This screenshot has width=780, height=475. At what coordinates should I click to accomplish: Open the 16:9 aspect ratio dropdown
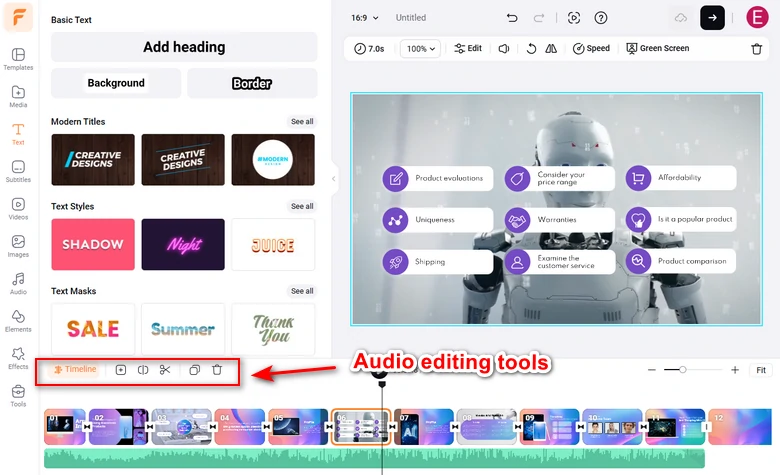[365, 18]
